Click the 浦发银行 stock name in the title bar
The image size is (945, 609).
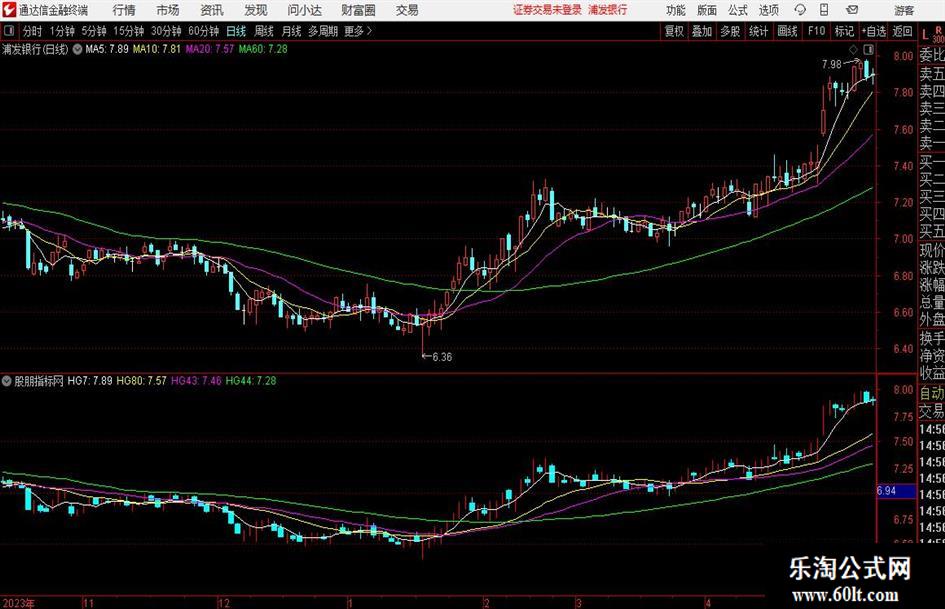click(608, 10)
